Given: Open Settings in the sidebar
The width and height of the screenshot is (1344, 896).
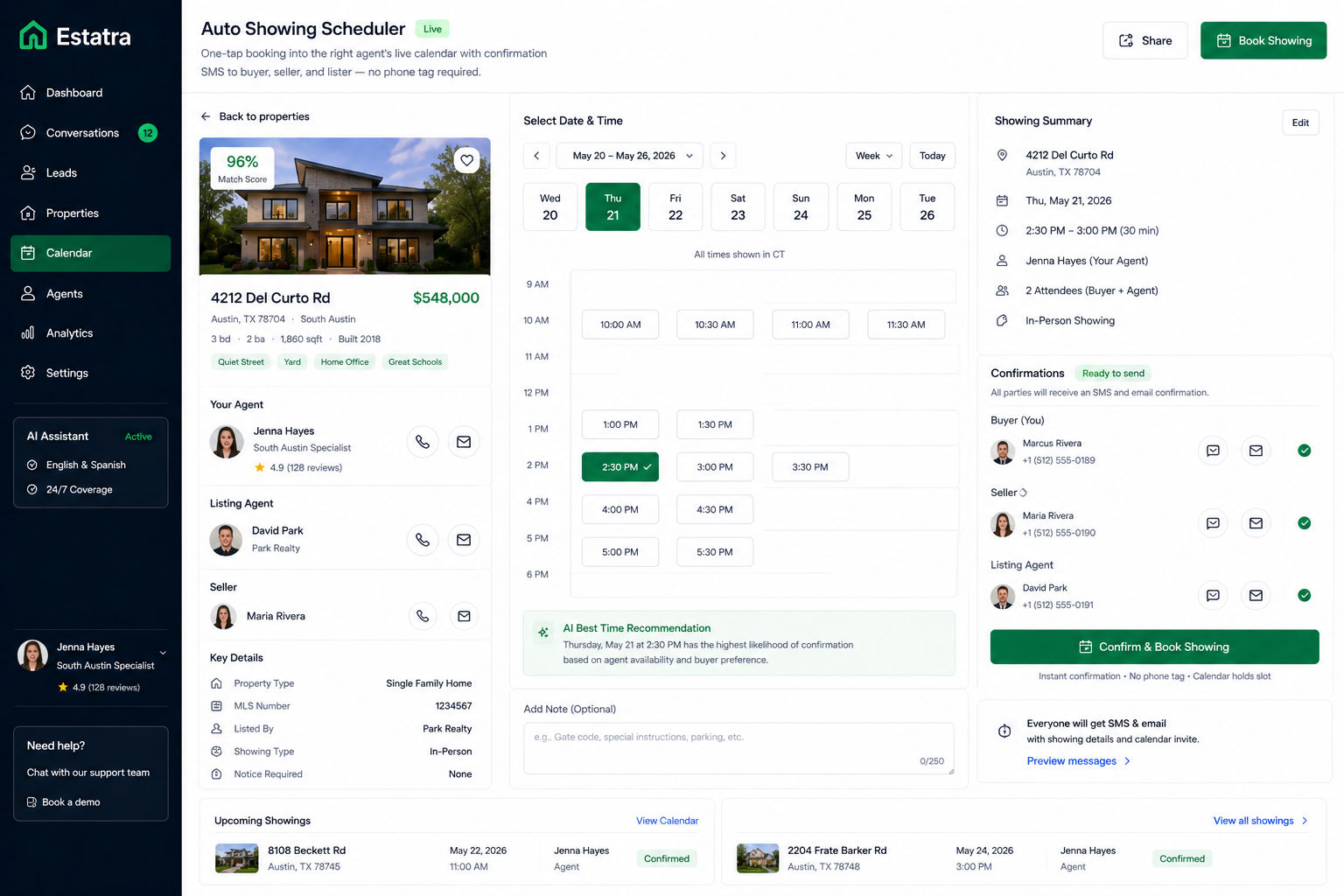Looking at the screenshot, I should [91, 373].
